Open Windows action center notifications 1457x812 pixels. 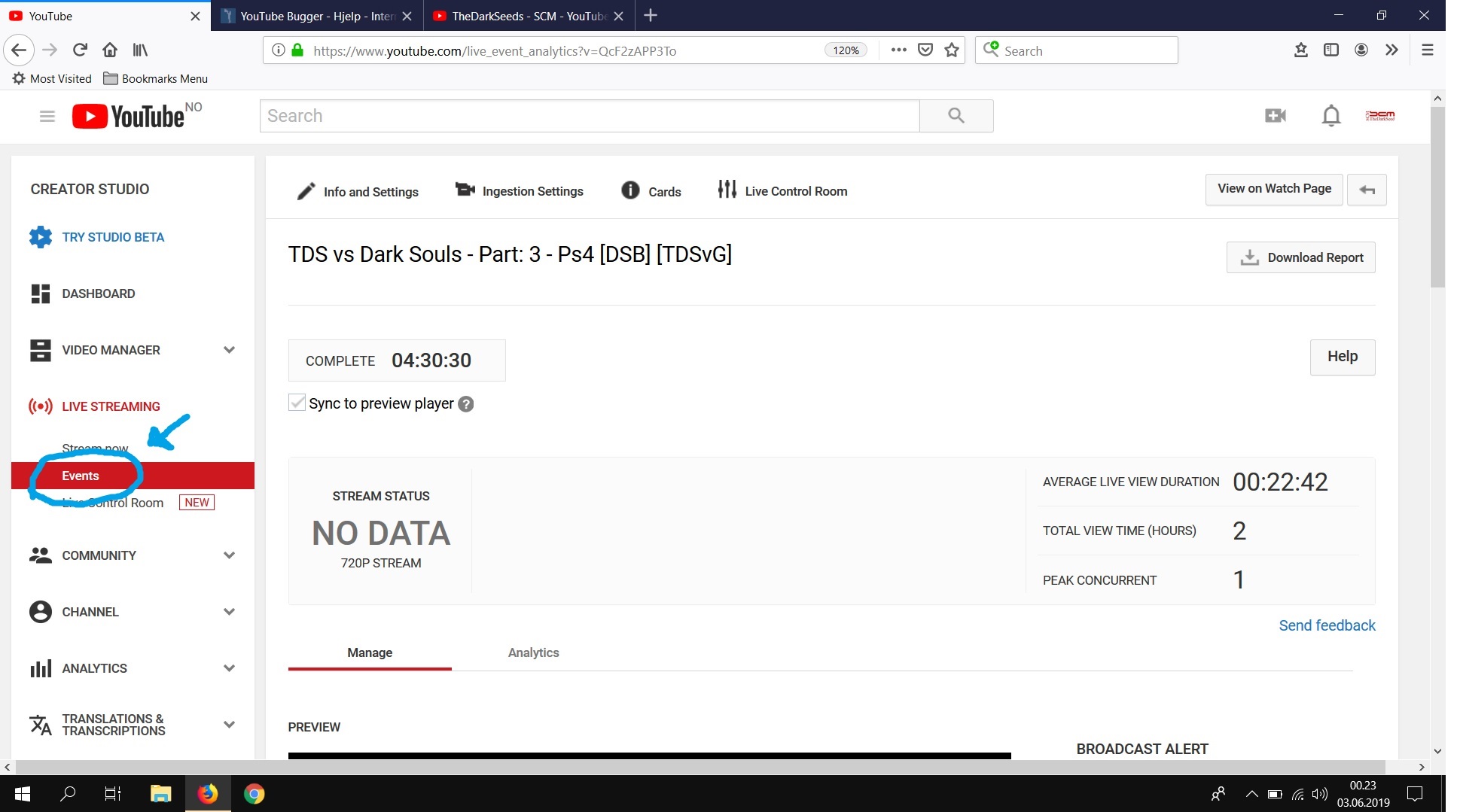point(1415,794)
